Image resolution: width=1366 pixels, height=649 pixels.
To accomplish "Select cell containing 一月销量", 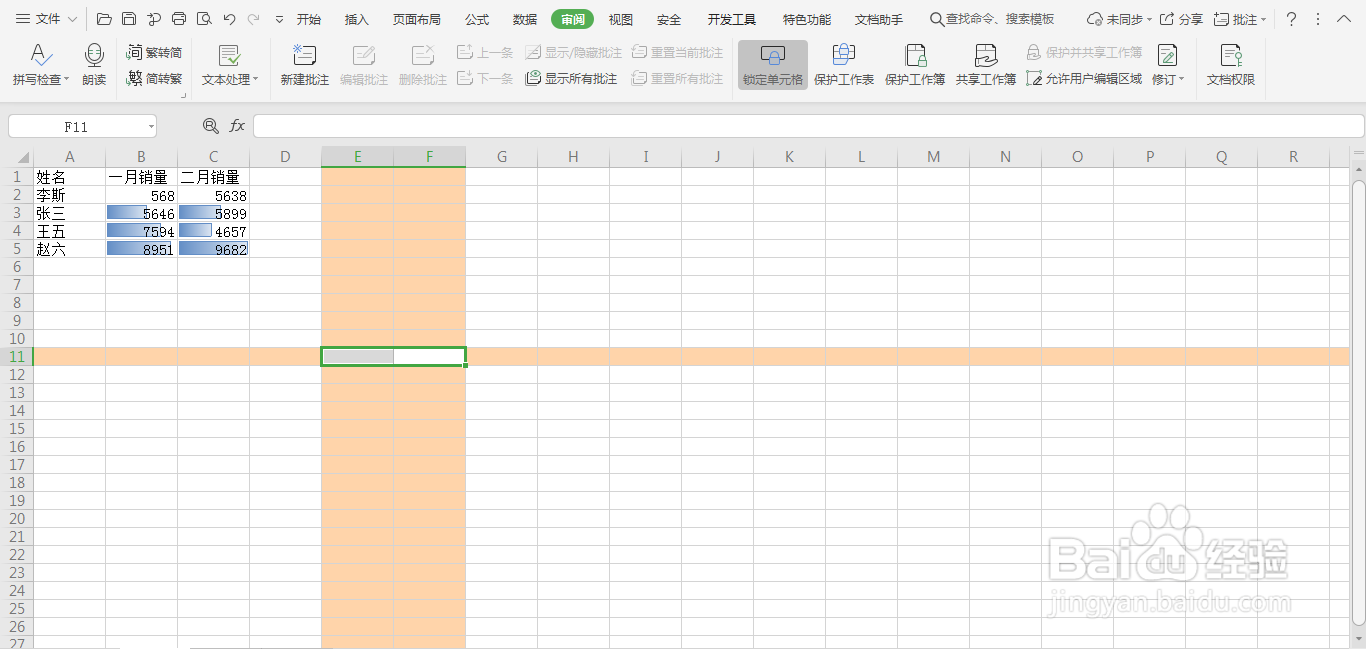I will [141, 177].
